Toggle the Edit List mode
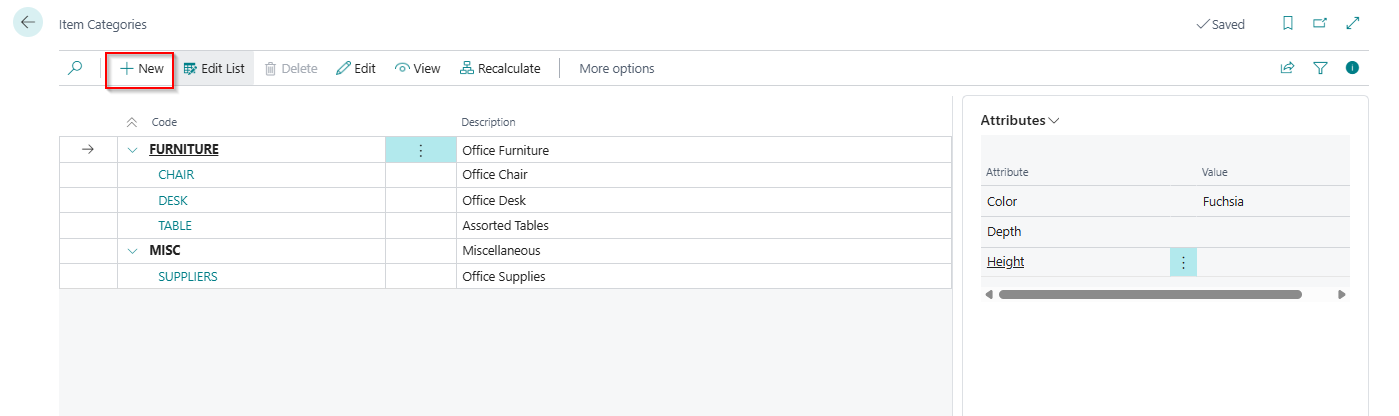This screenshot has height=416, width=1399. pyautogui.click(x=214, y=68)
